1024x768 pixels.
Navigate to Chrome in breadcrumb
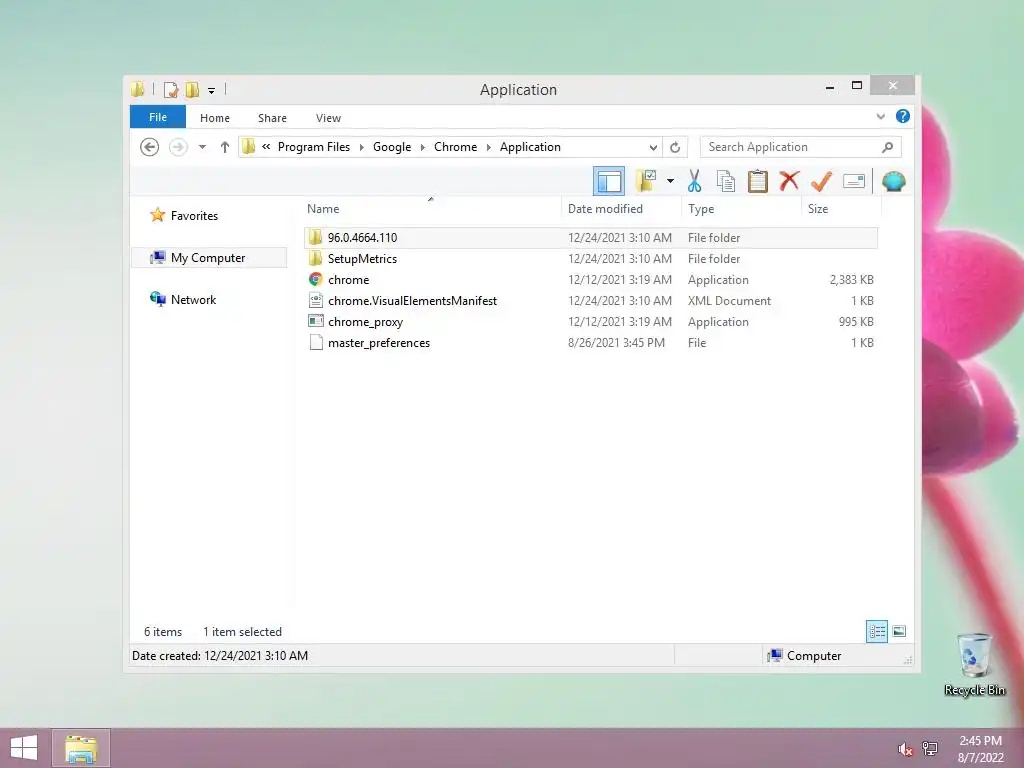click(x=456, y=147)
